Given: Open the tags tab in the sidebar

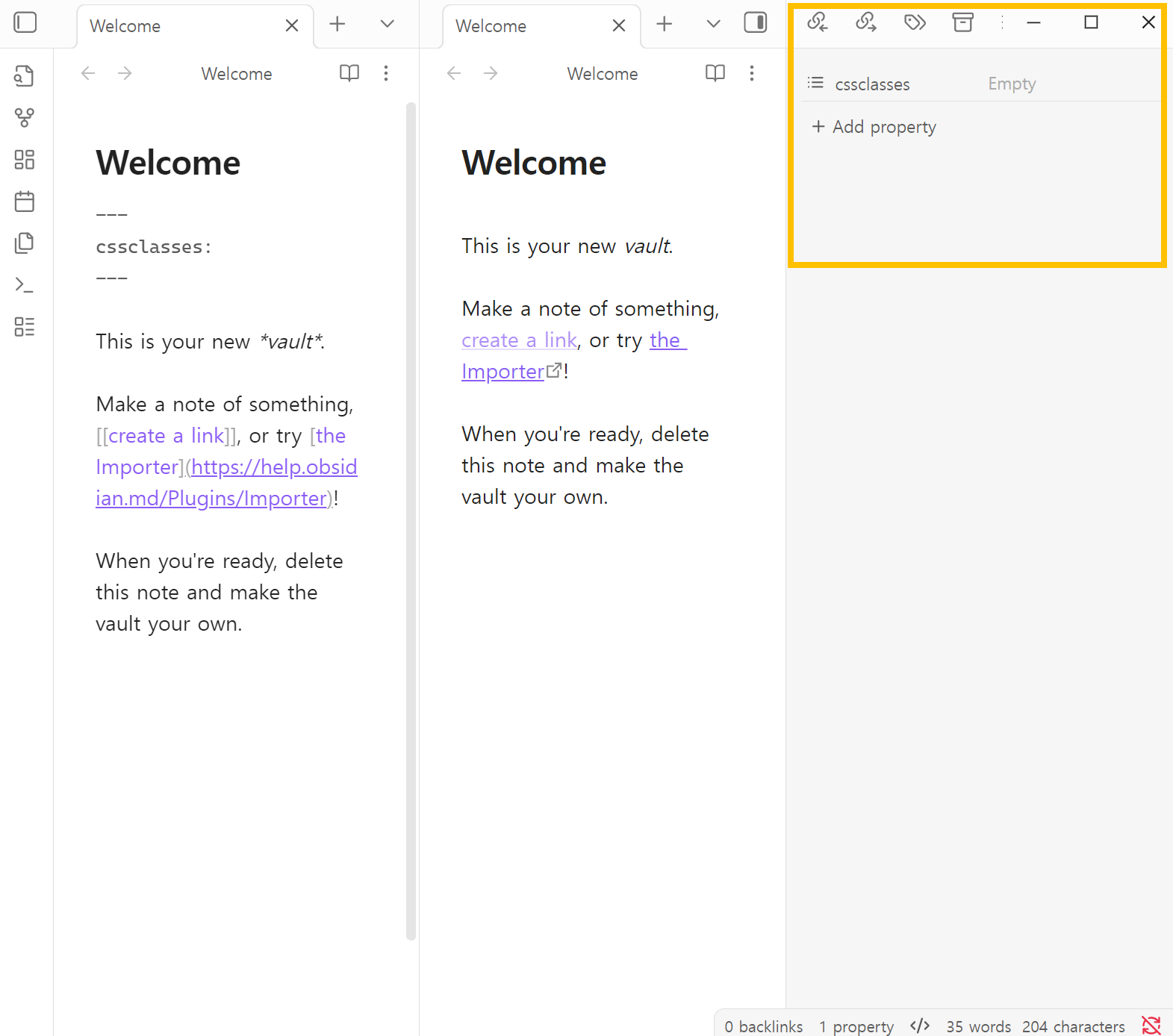Looking at the screenshot, I should (915, 22).
